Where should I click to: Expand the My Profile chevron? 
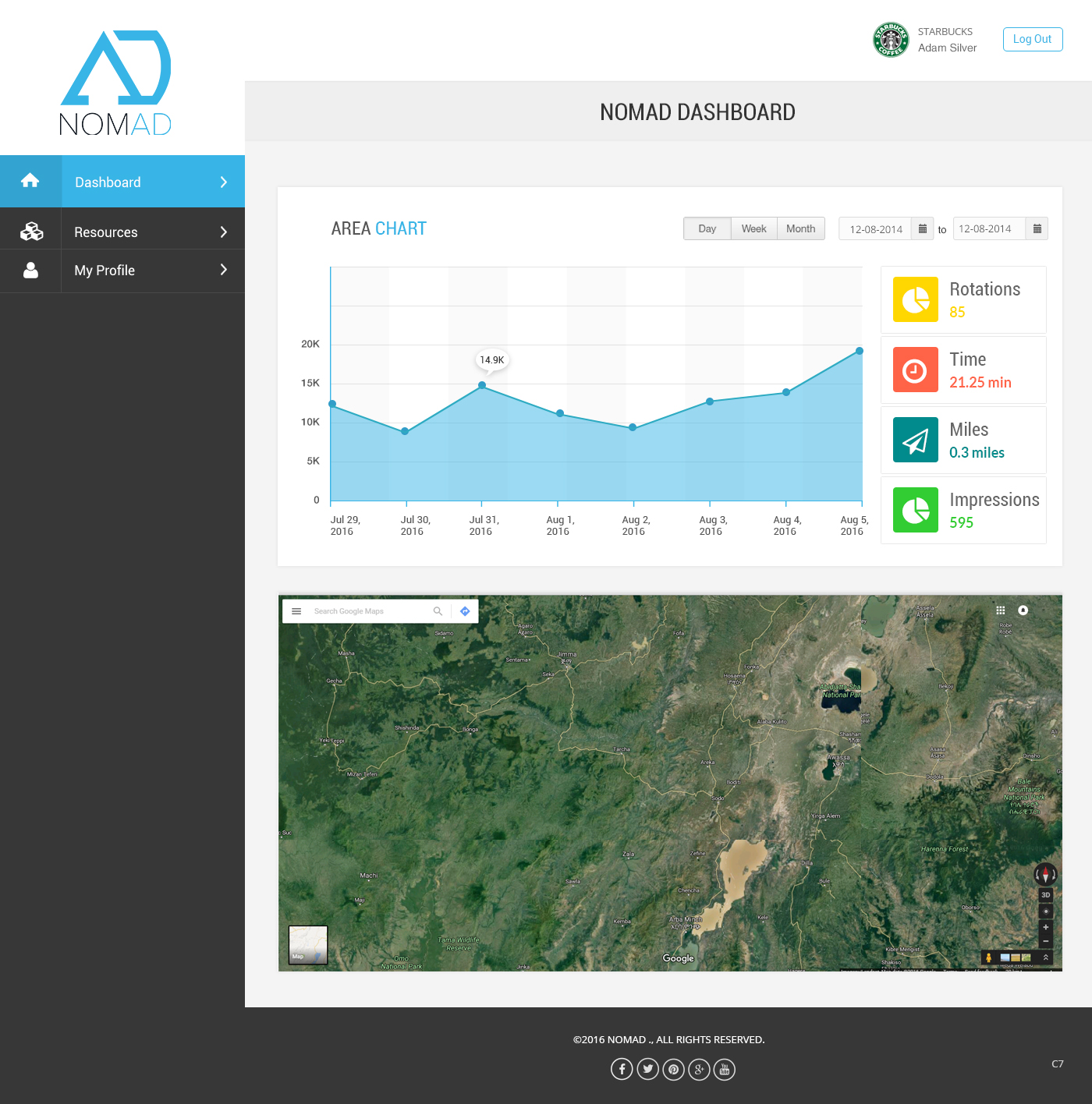coord(224,270)
